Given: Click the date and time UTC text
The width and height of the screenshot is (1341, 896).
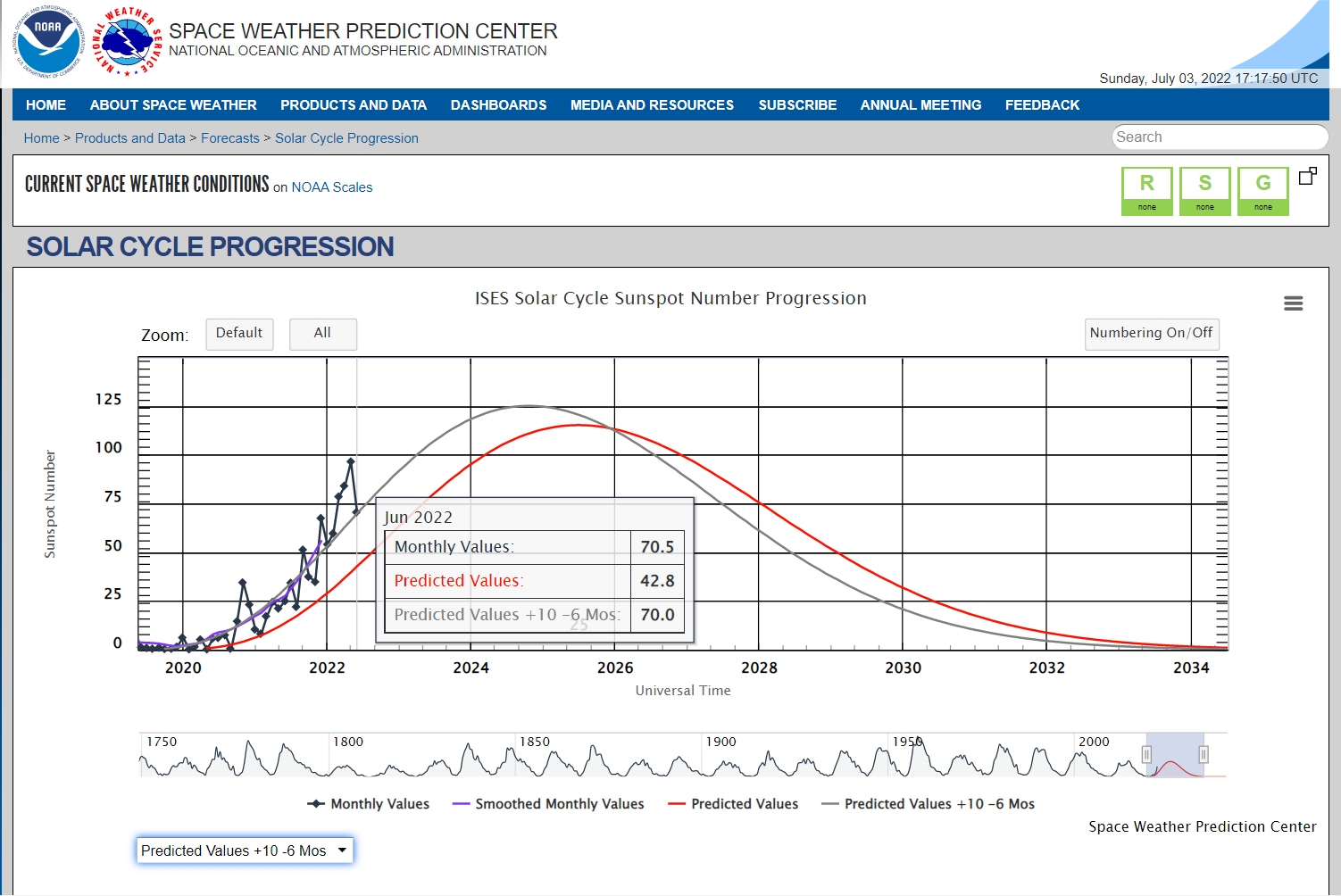Looking at the screenshot, I should coord(1209,79).
